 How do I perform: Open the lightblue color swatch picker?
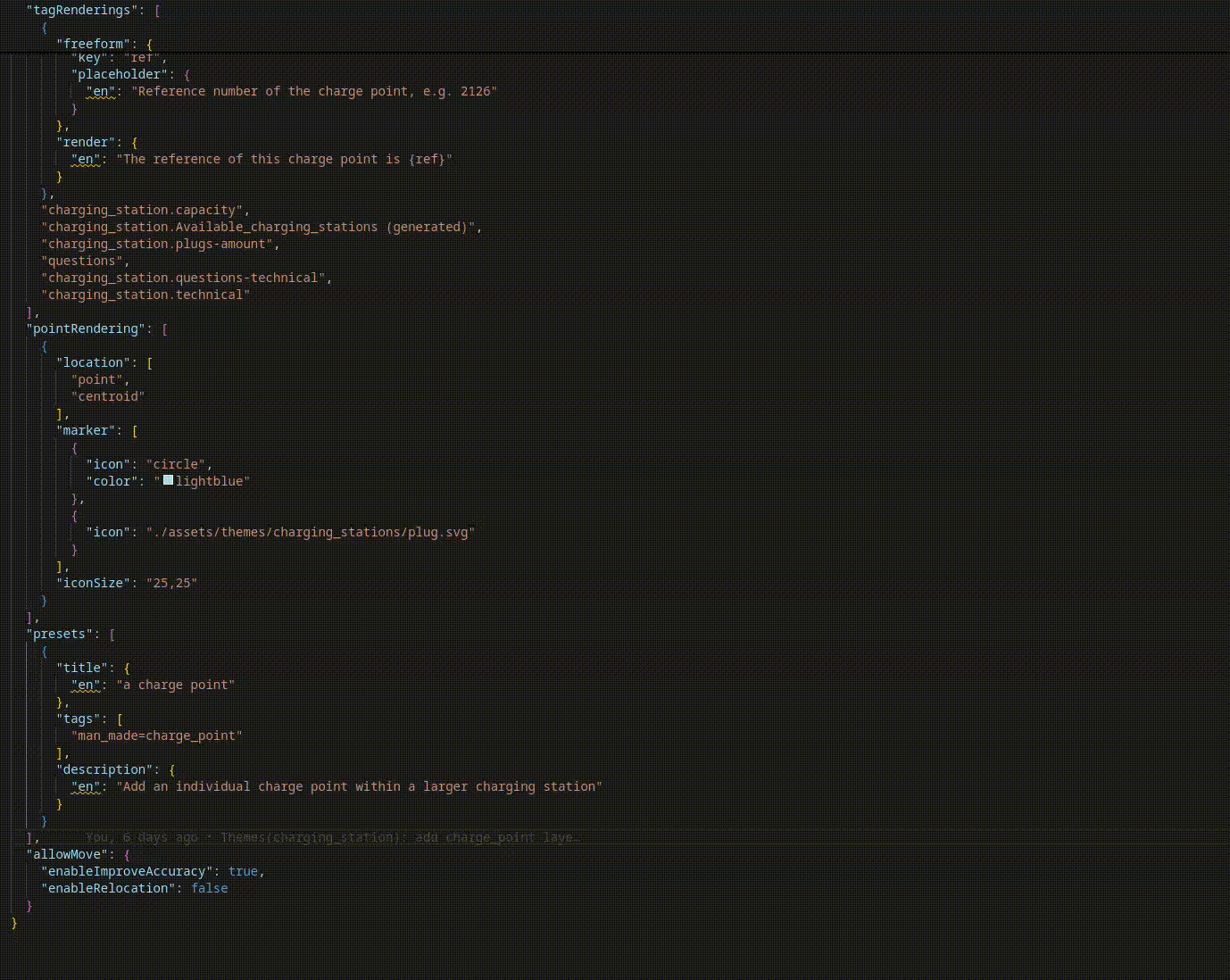coord(168,480)
